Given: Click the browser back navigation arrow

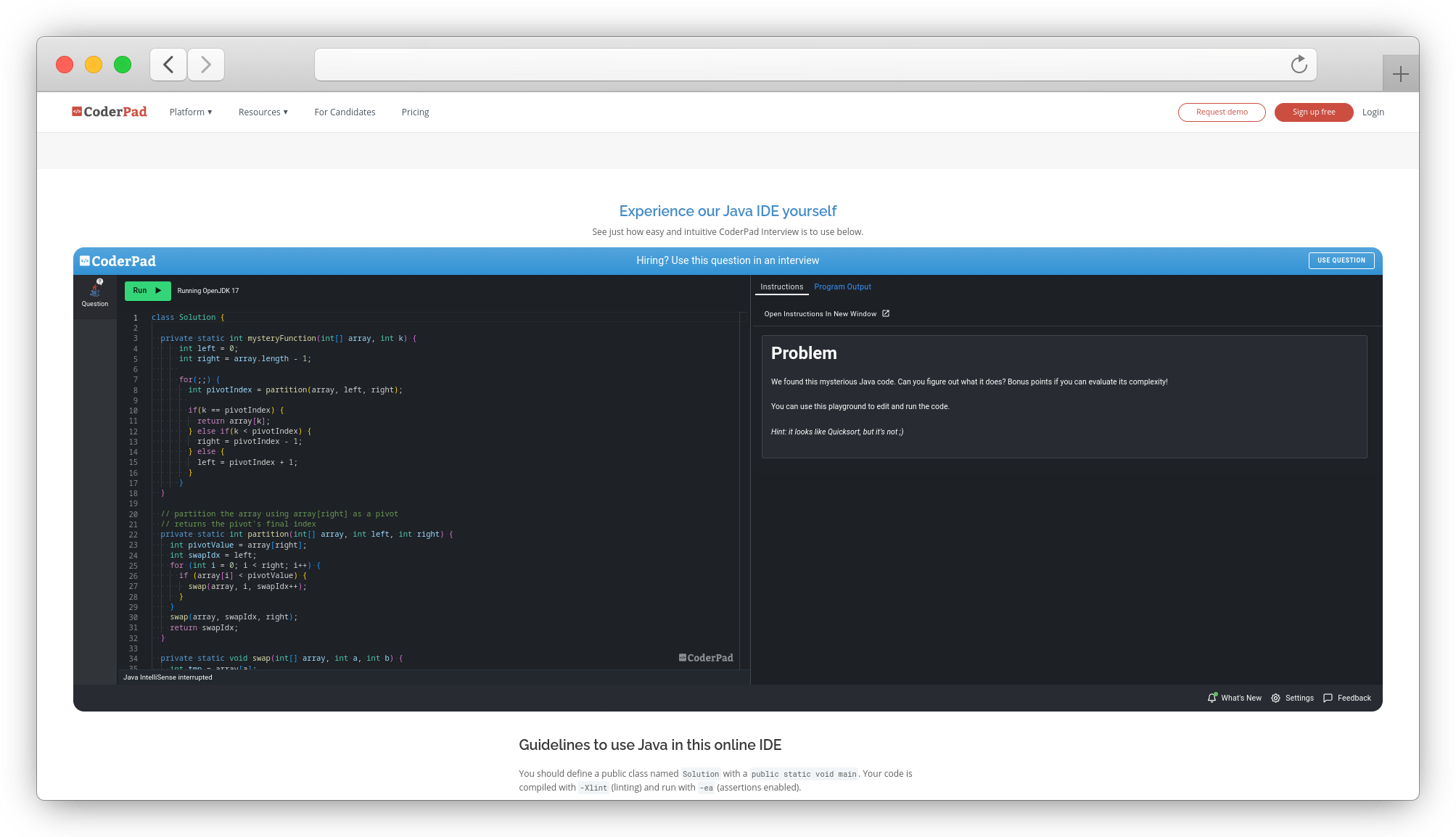Looking at the screenshot, I should click(x=169, y=64).
